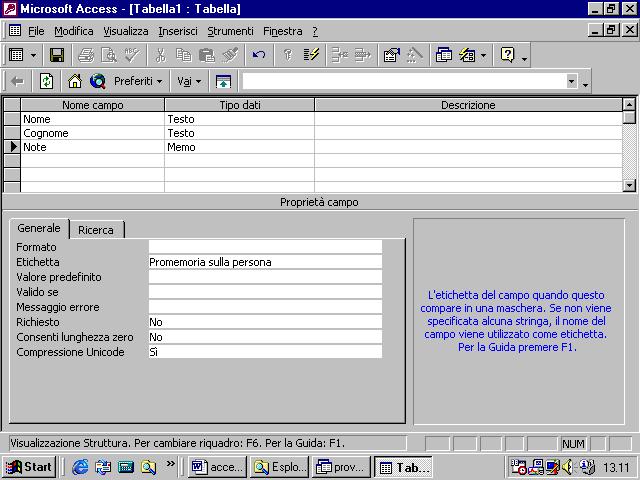The width and height of the screenshot is (640, 480).
Task: Undo the last action with arrow icon
Action: click(x=259, y=55)
